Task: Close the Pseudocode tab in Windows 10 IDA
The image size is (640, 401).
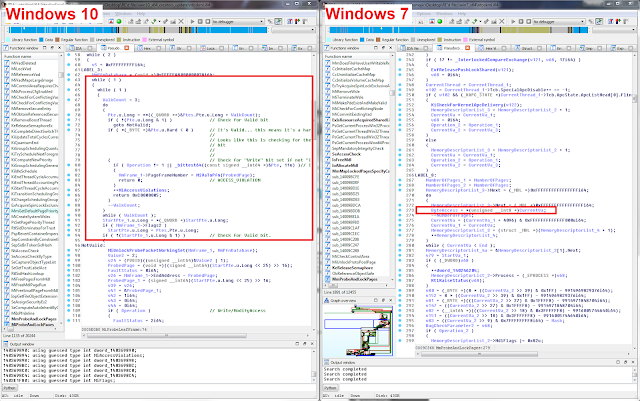Action: [x=127, y=48]
